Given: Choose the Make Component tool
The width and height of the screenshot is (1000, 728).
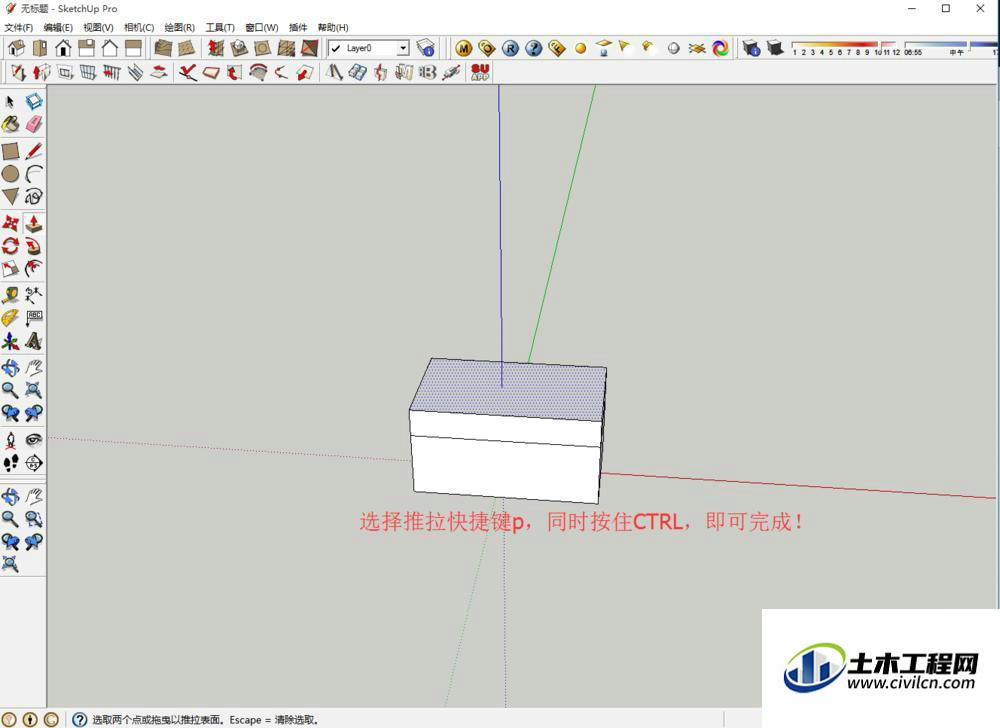Looking at the screenshot, I should coord(34,102).
